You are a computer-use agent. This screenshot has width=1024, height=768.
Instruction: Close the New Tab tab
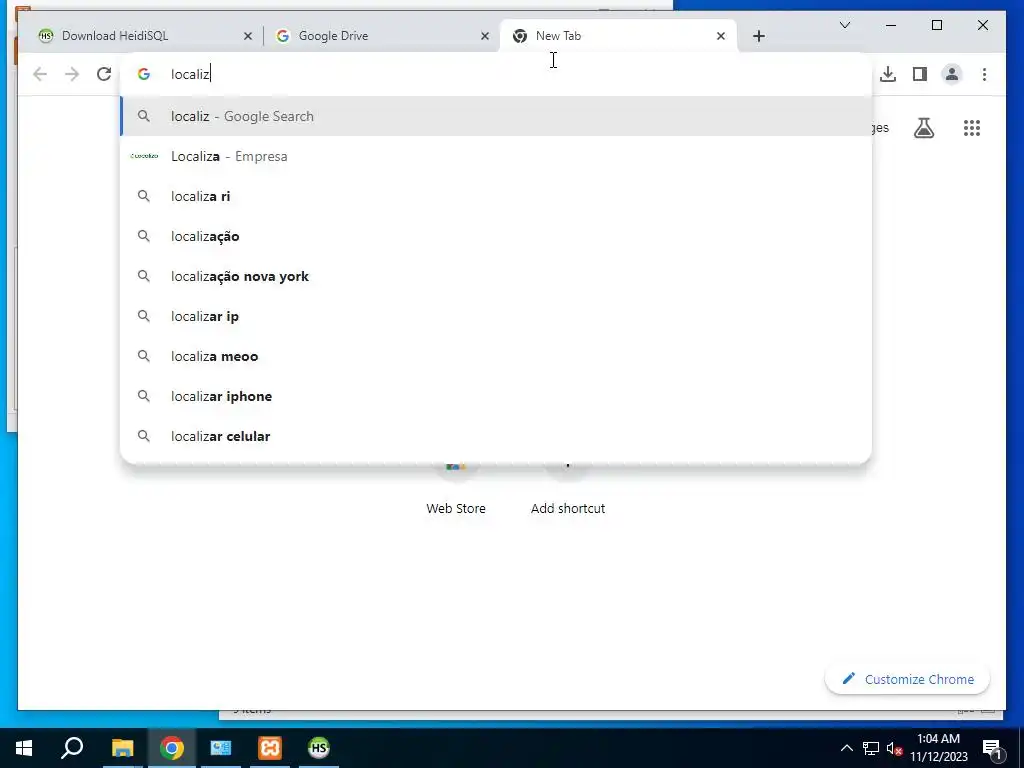tap(720, 36)
